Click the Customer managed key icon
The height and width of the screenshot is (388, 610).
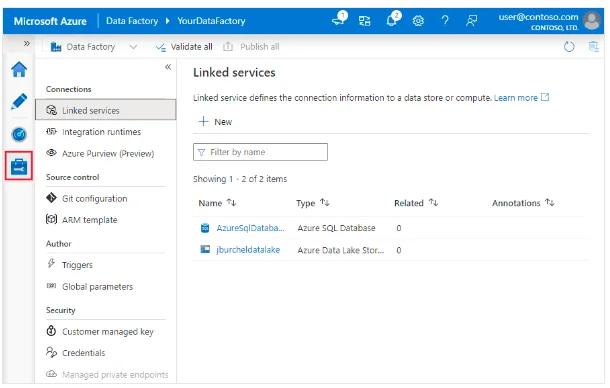[x=51, y=331]
